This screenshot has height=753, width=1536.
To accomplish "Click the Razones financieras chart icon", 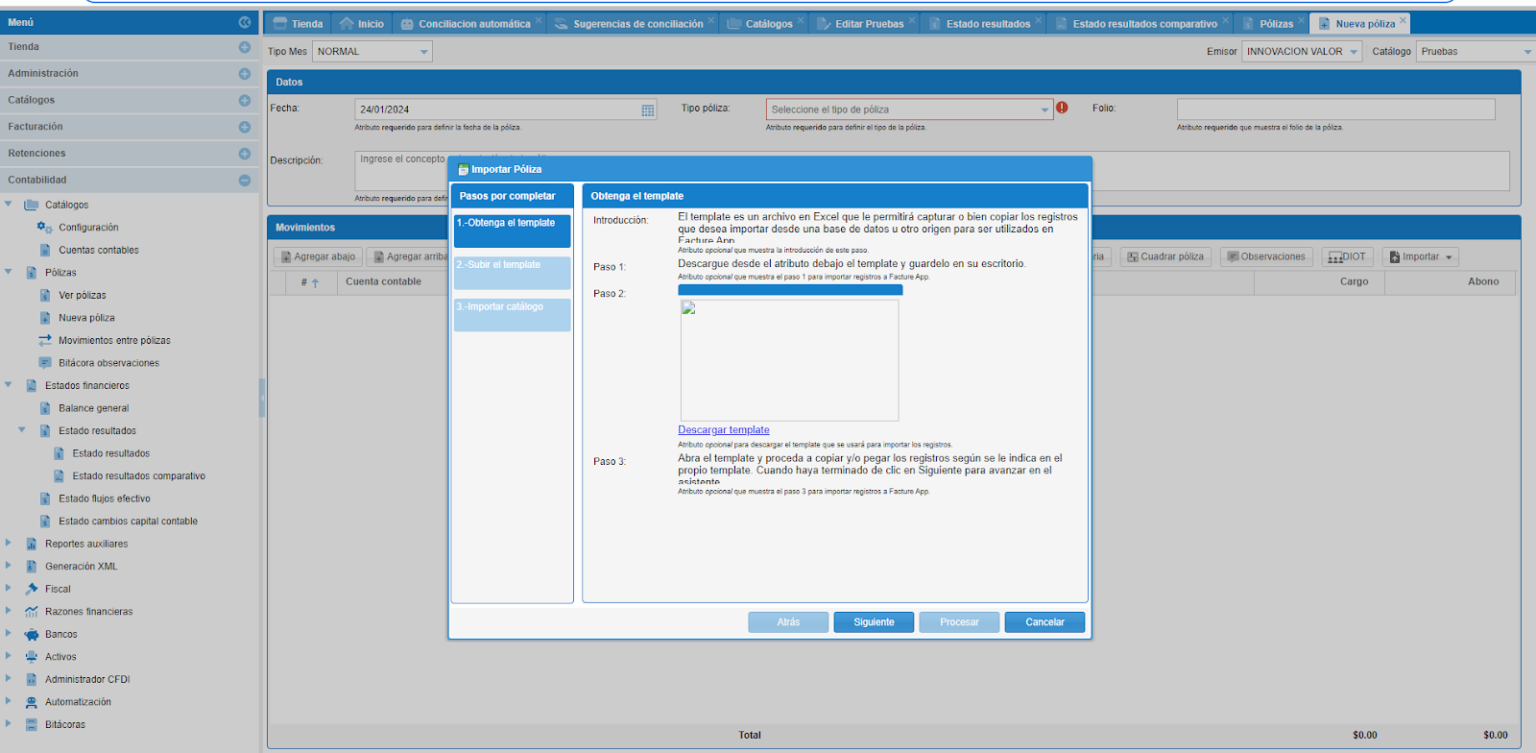I will pyautogui.click(x=31, y=611).
